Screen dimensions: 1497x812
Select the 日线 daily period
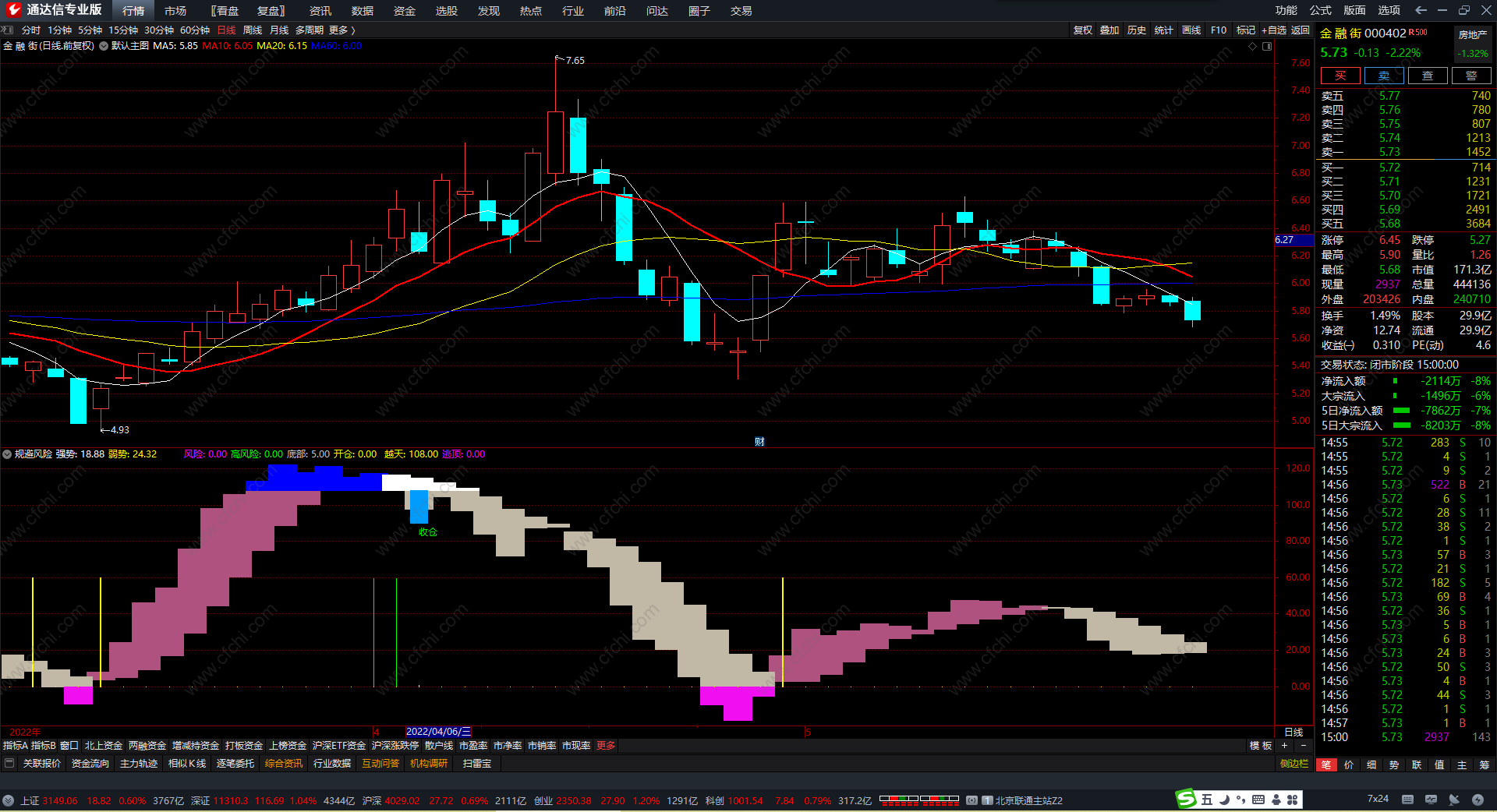click(226, 30)
